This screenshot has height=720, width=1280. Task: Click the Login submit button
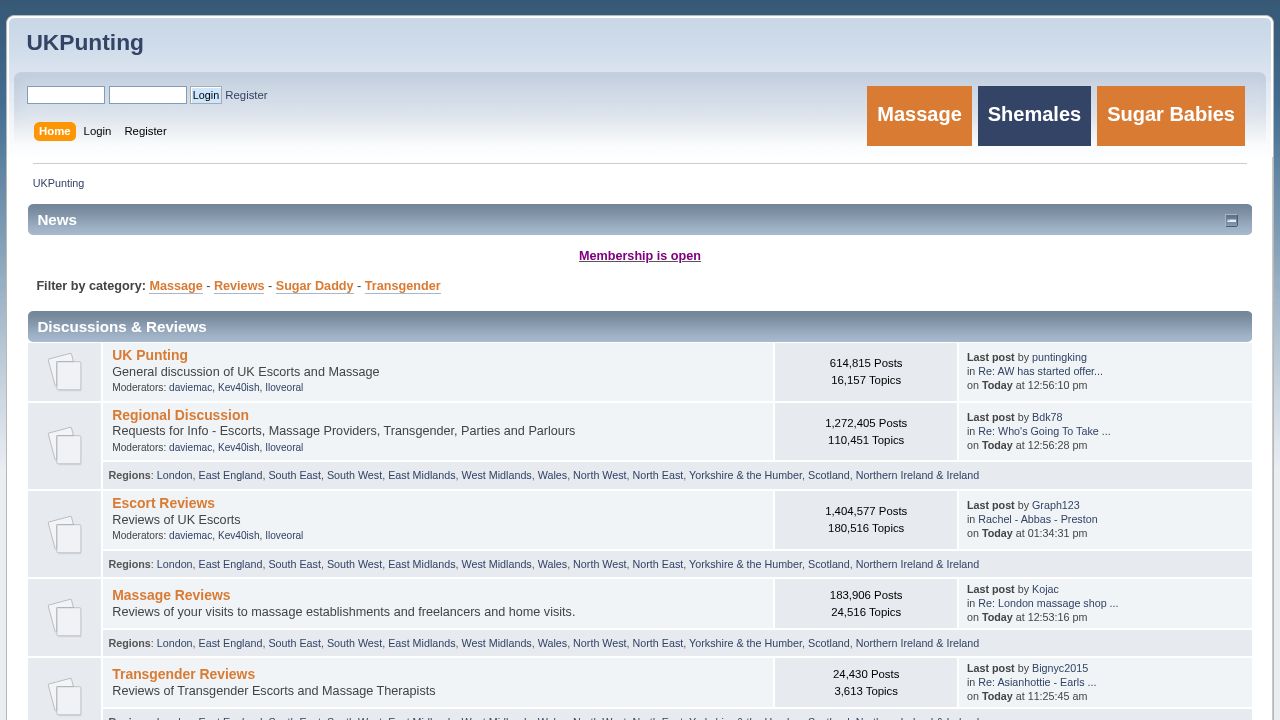[206, 95]
